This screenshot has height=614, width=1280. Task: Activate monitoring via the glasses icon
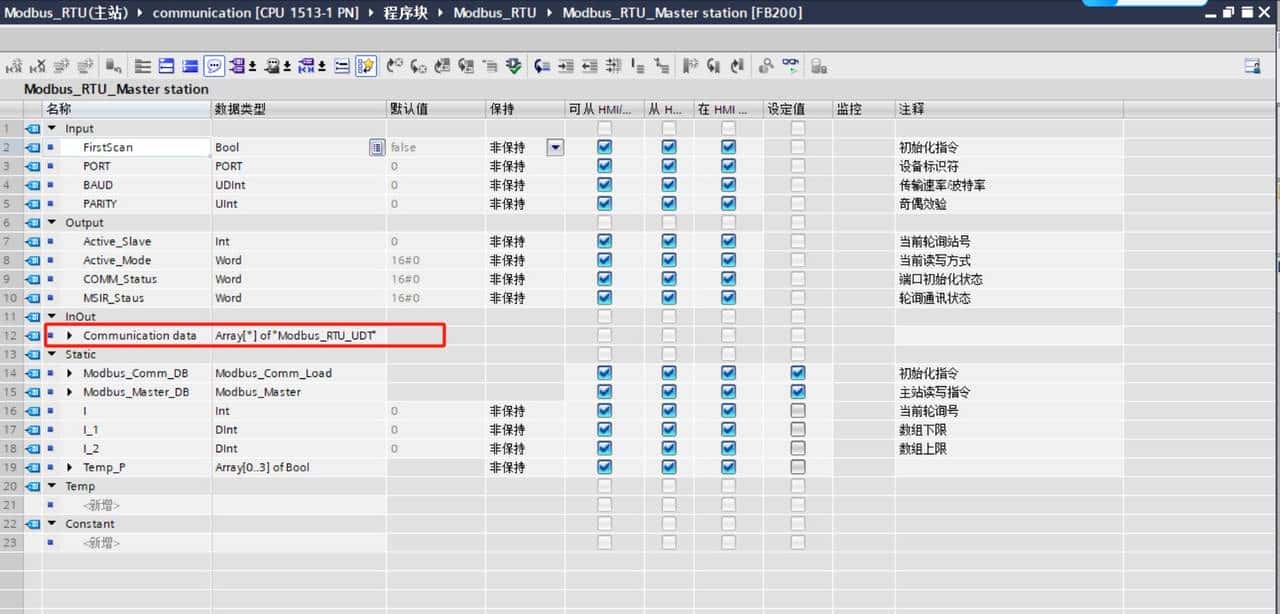pyautogui.click(x=789, y=65)
